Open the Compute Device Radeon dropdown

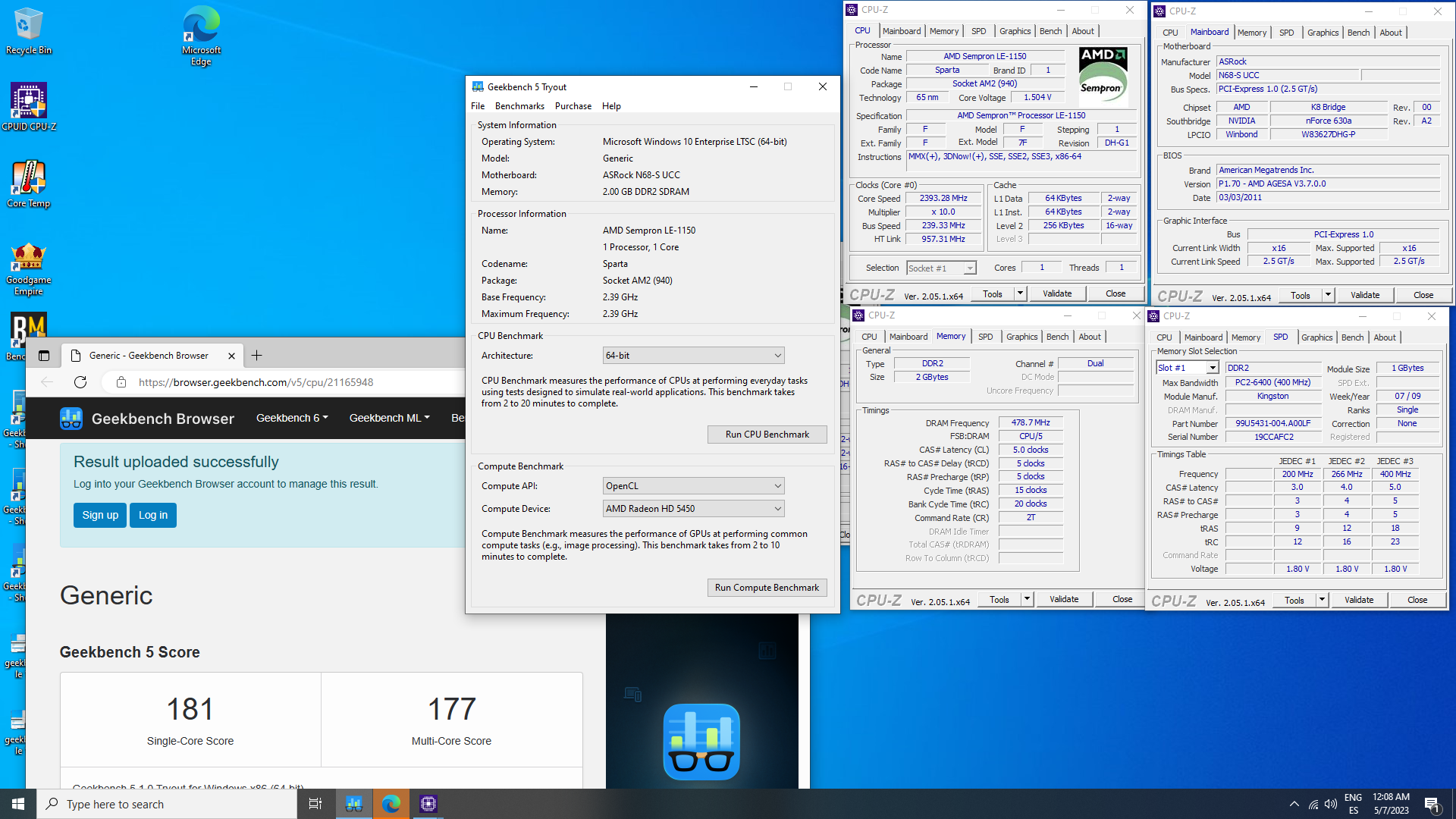pos(693,509)
